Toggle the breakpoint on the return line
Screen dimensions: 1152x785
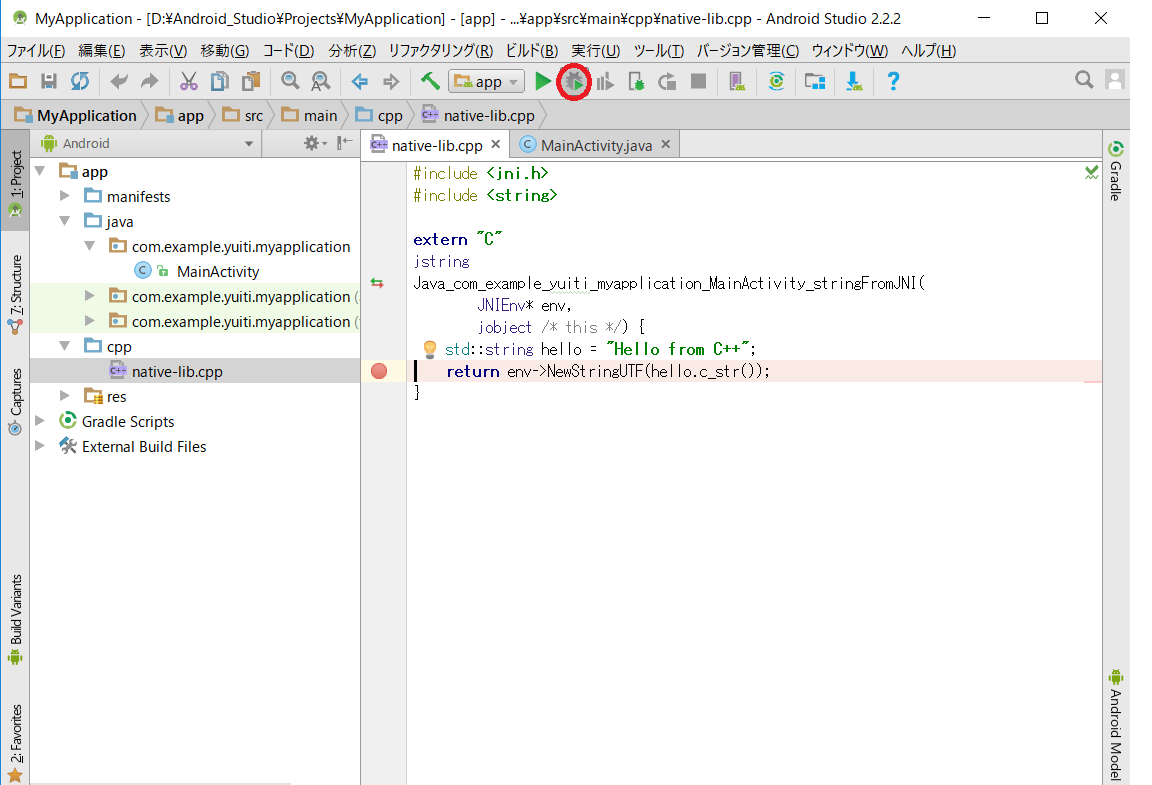379,372
